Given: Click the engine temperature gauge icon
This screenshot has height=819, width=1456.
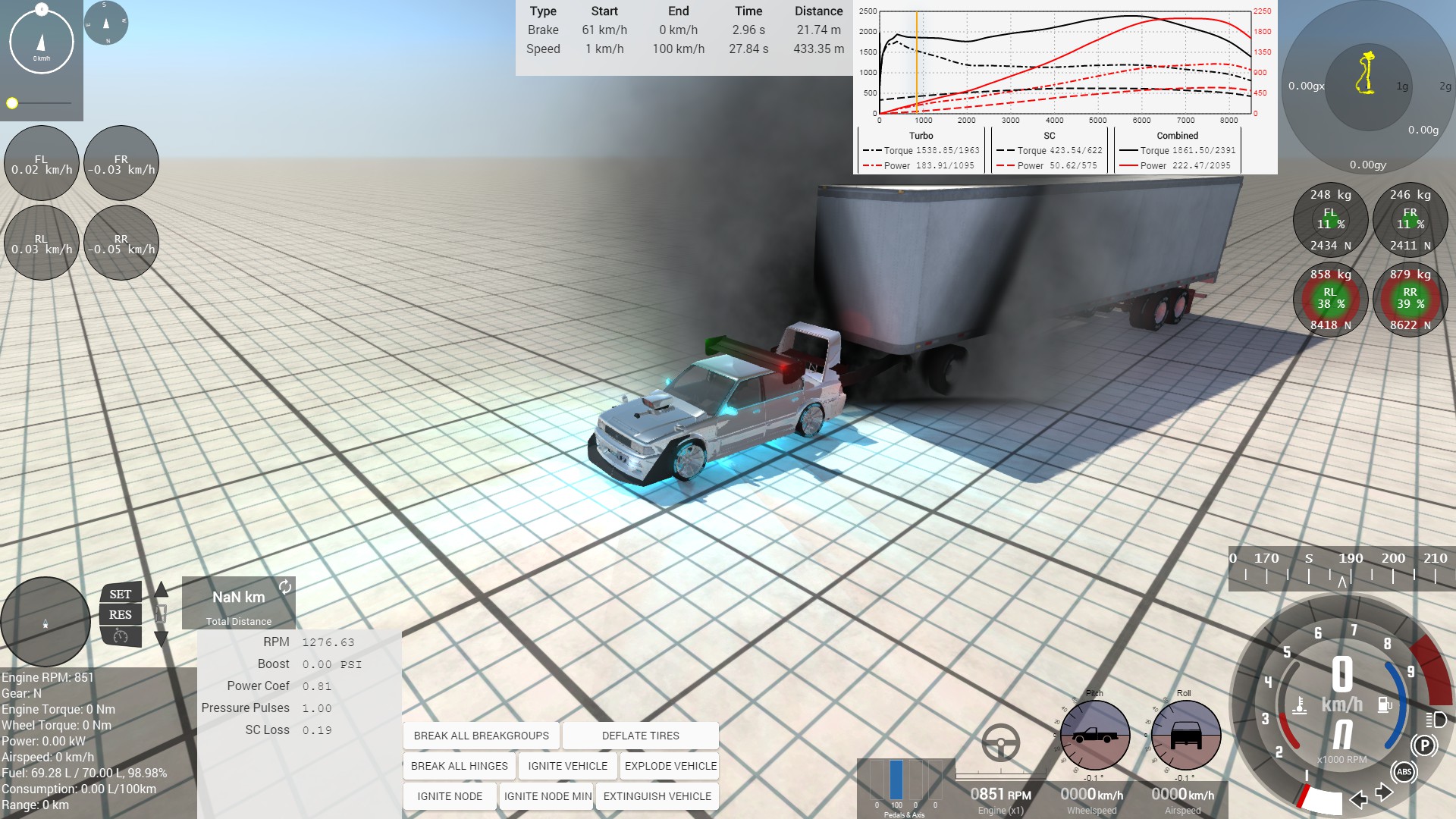Looking at the screenshot, I should point(1300,705).
